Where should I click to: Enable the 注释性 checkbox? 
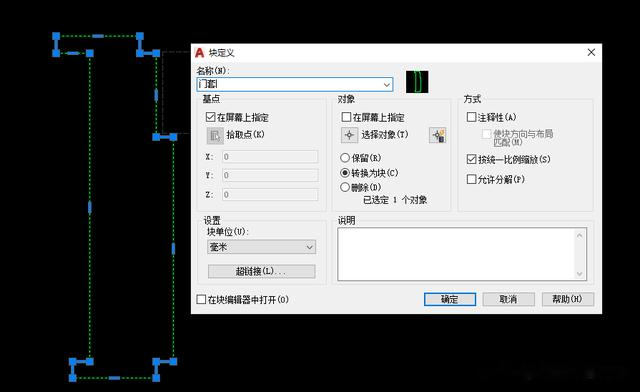(471, 117)
